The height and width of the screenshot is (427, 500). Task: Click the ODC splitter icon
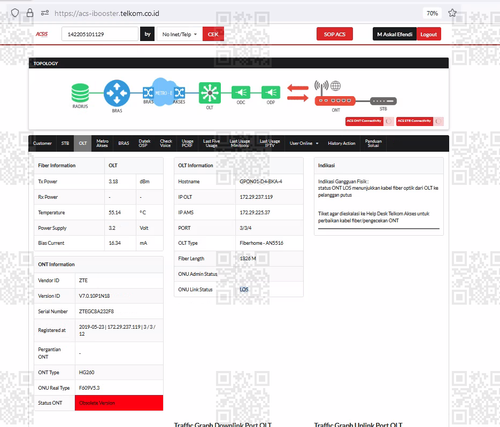coord(241,92)
